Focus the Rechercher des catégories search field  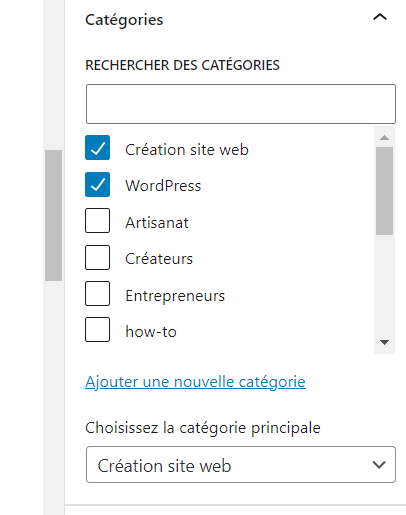coord(241,104)
